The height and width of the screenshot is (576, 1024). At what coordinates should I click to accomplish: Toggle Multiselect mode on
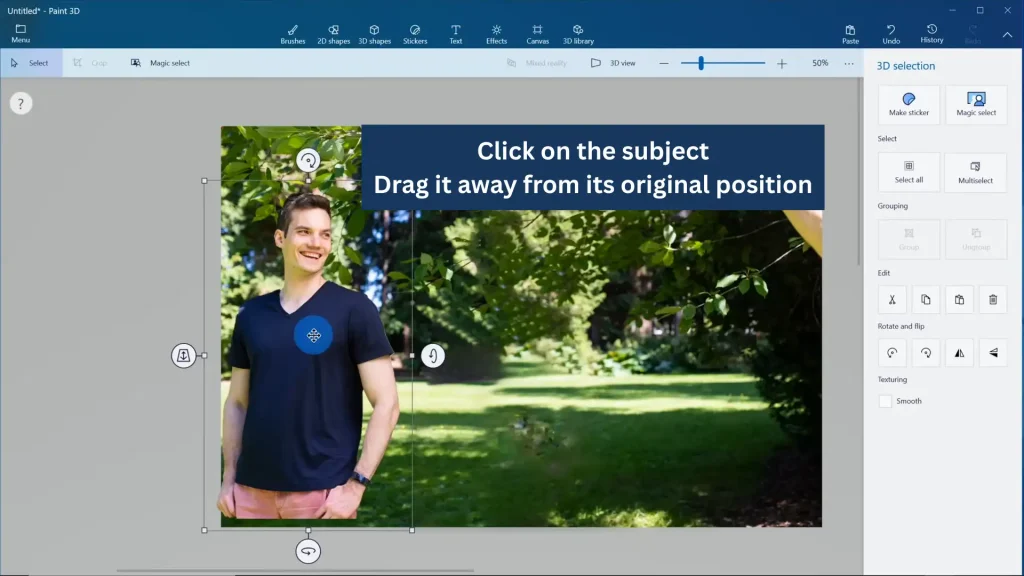click(975, 172)
